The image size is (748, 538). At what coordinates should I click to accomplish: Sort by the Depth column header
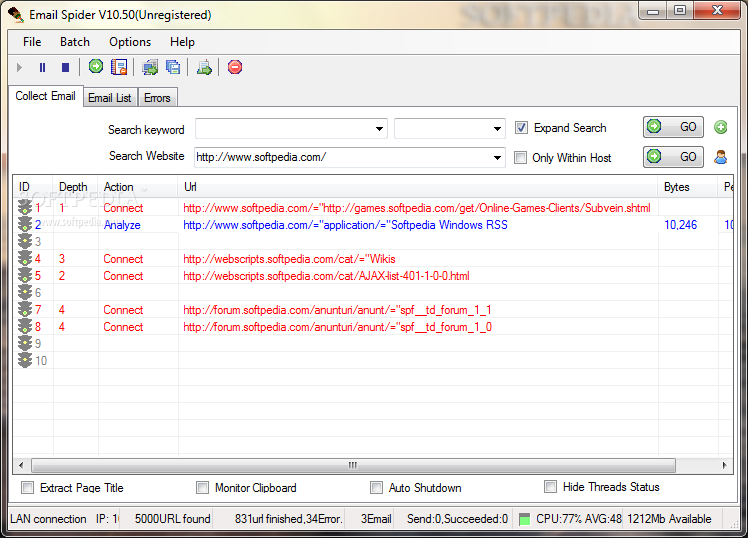click(x=75, y=187)
